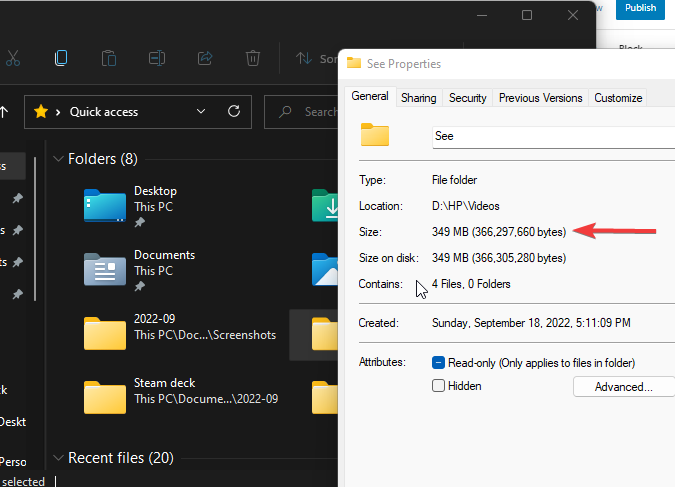Screen dimensions: 675x487
Task: Switch to the General tab
Action: [370, 96]
